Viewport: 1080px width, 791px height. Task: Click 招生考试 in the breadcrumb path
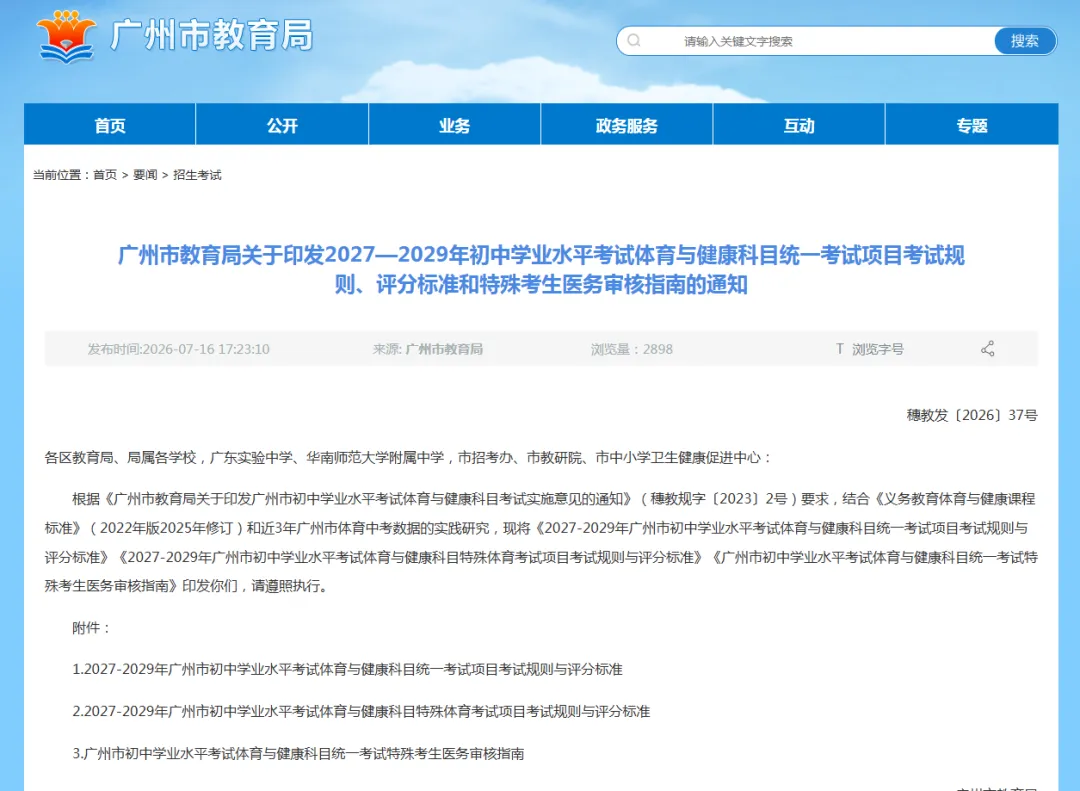point(197,175)
